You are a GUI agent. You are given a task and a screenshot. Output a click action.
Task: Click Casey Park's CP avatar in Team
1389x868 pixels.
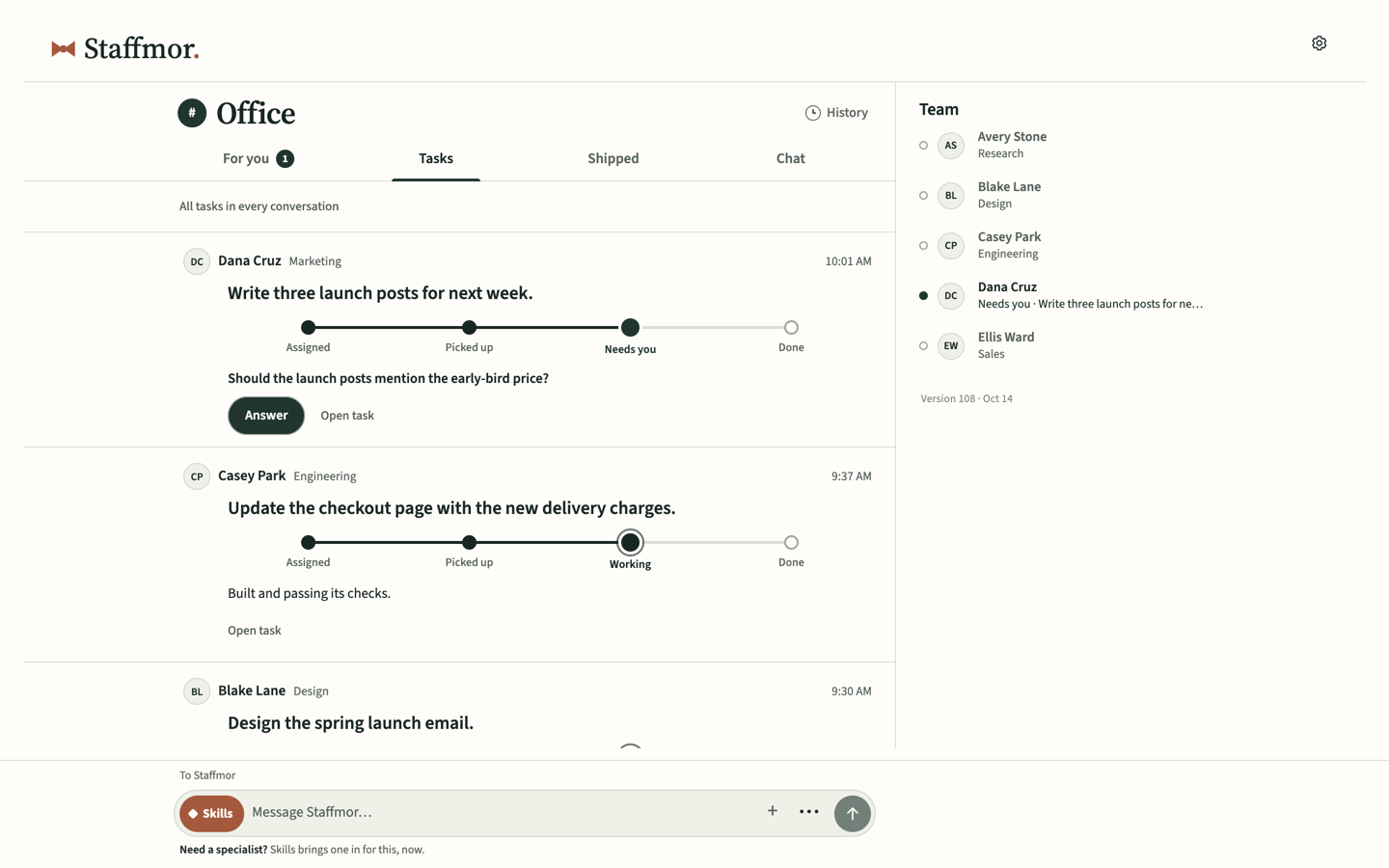(951, 246)
